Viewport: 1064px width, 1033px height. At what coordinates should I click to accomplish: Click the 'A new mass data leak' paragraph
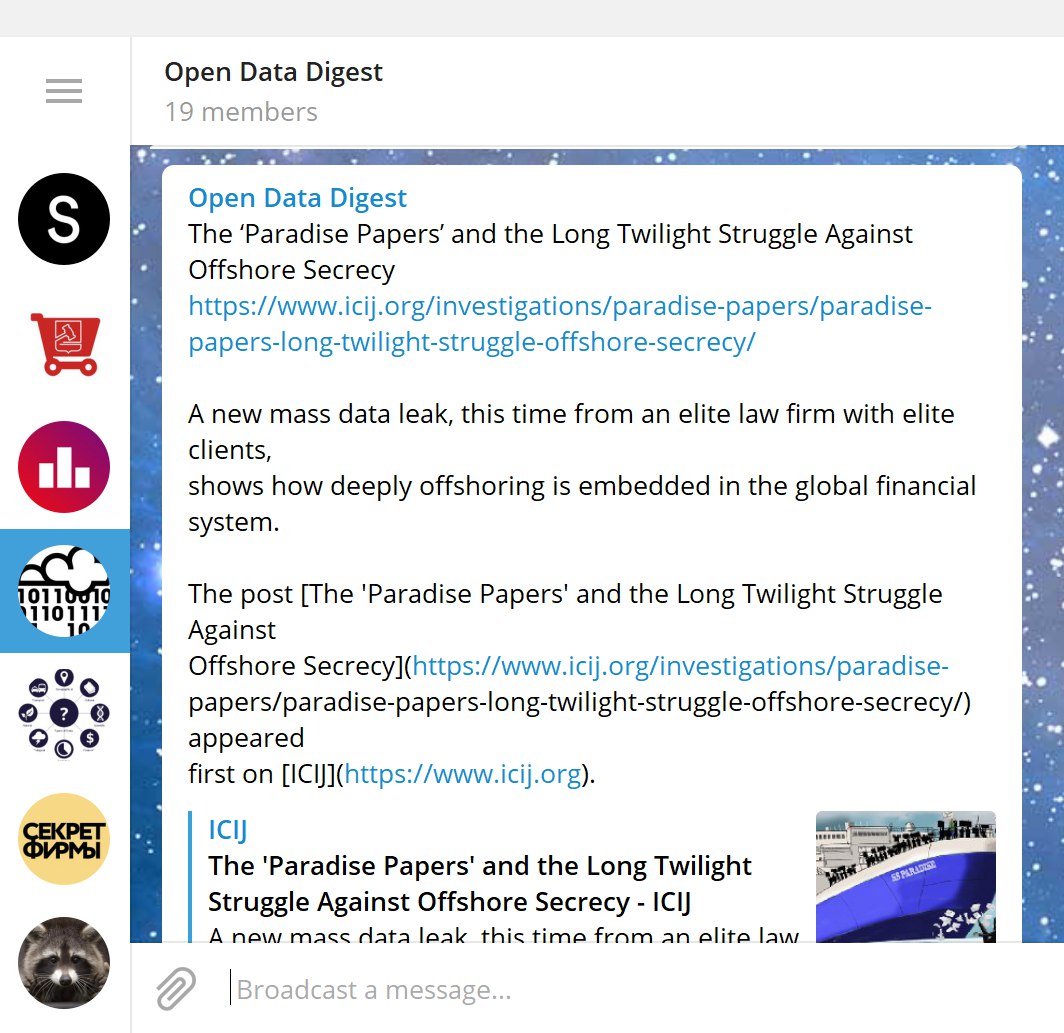click(x=582, y=468)
